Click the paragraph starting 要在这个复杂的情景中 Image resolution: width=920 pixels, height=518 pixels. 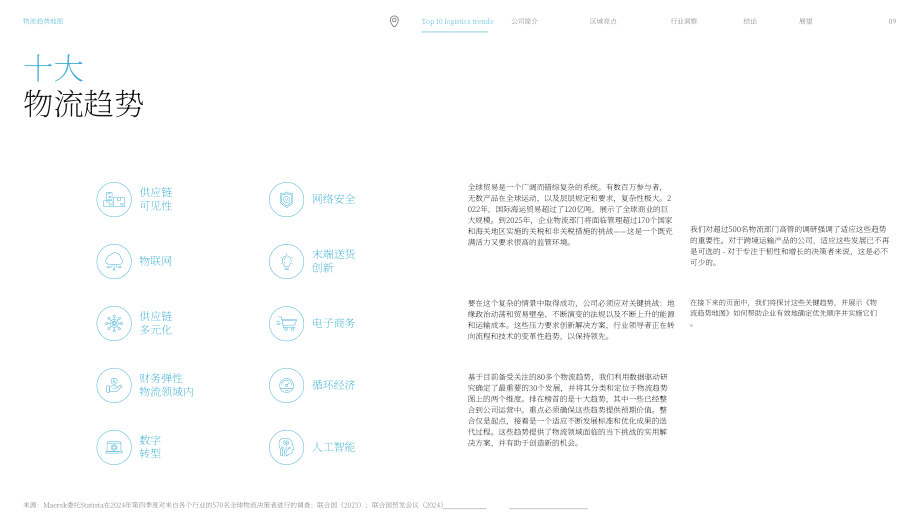(x=571, y=320)
